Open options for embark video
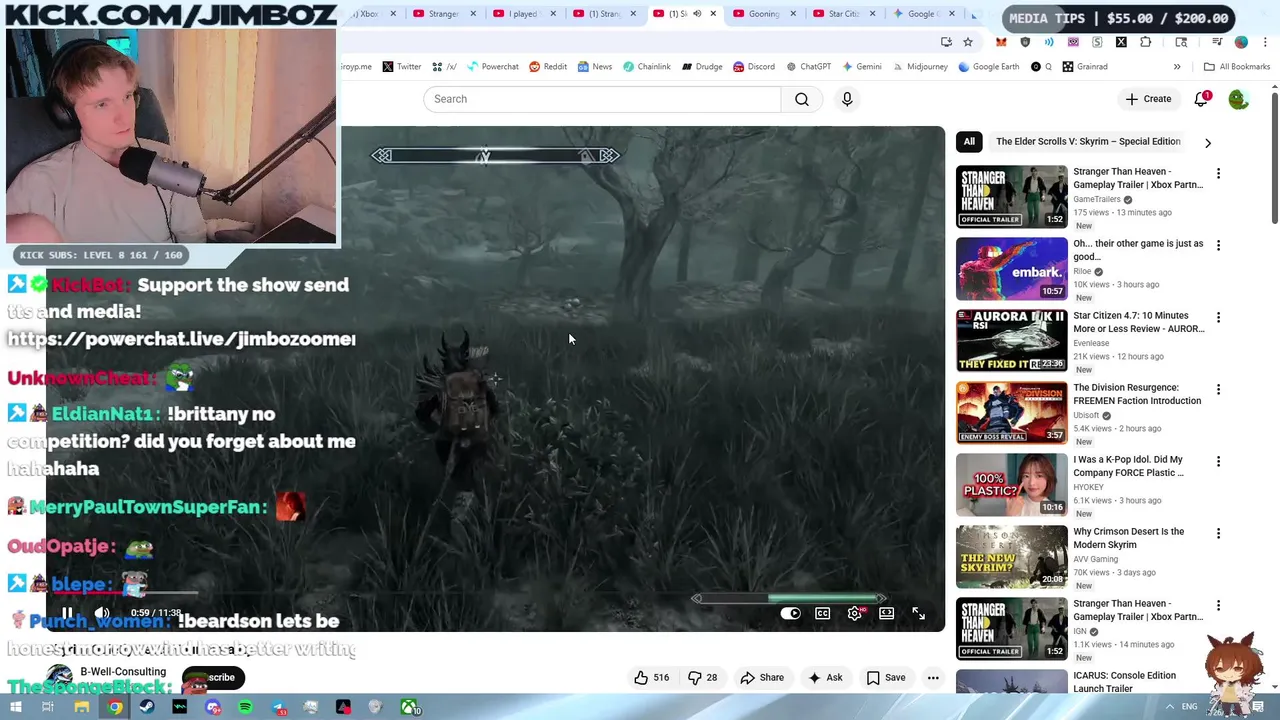The height and width of the screenshot is (720, 1280). pos(1218,245)
